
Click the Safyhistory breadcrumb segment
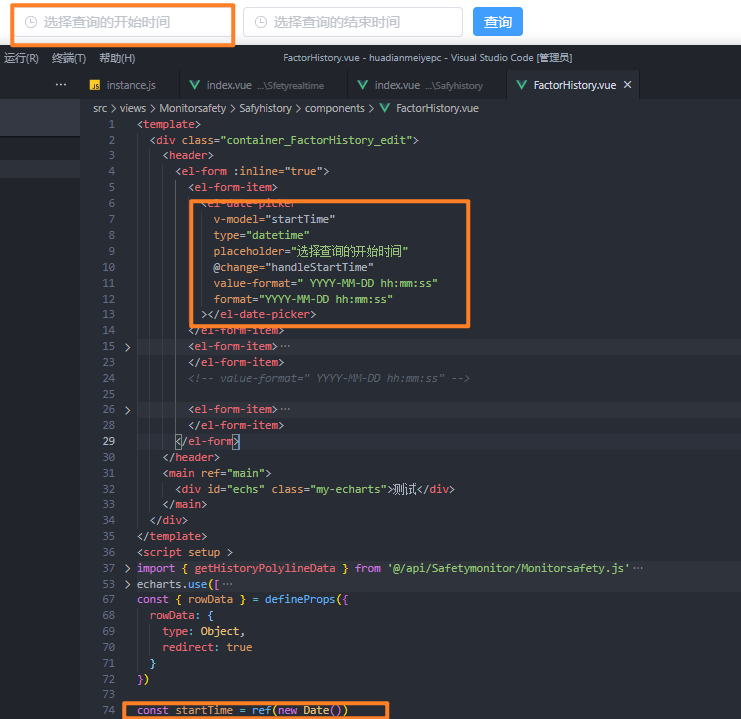pos(265,108)
